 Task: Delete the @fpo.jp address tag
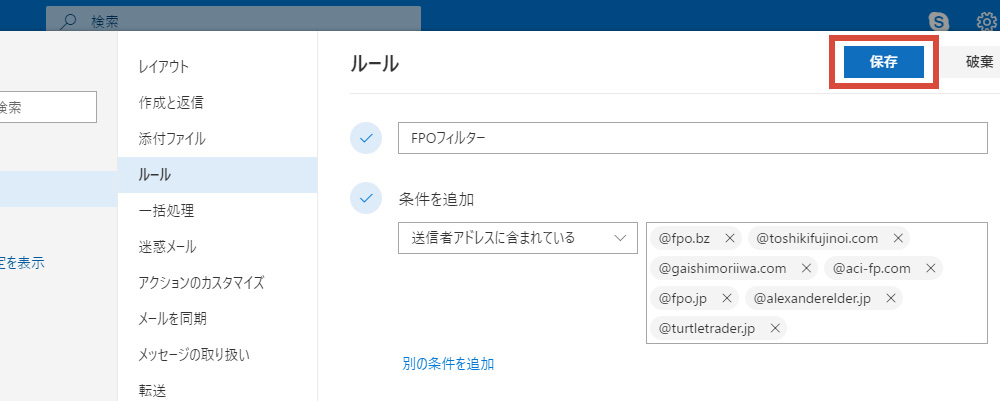[727, 298]
